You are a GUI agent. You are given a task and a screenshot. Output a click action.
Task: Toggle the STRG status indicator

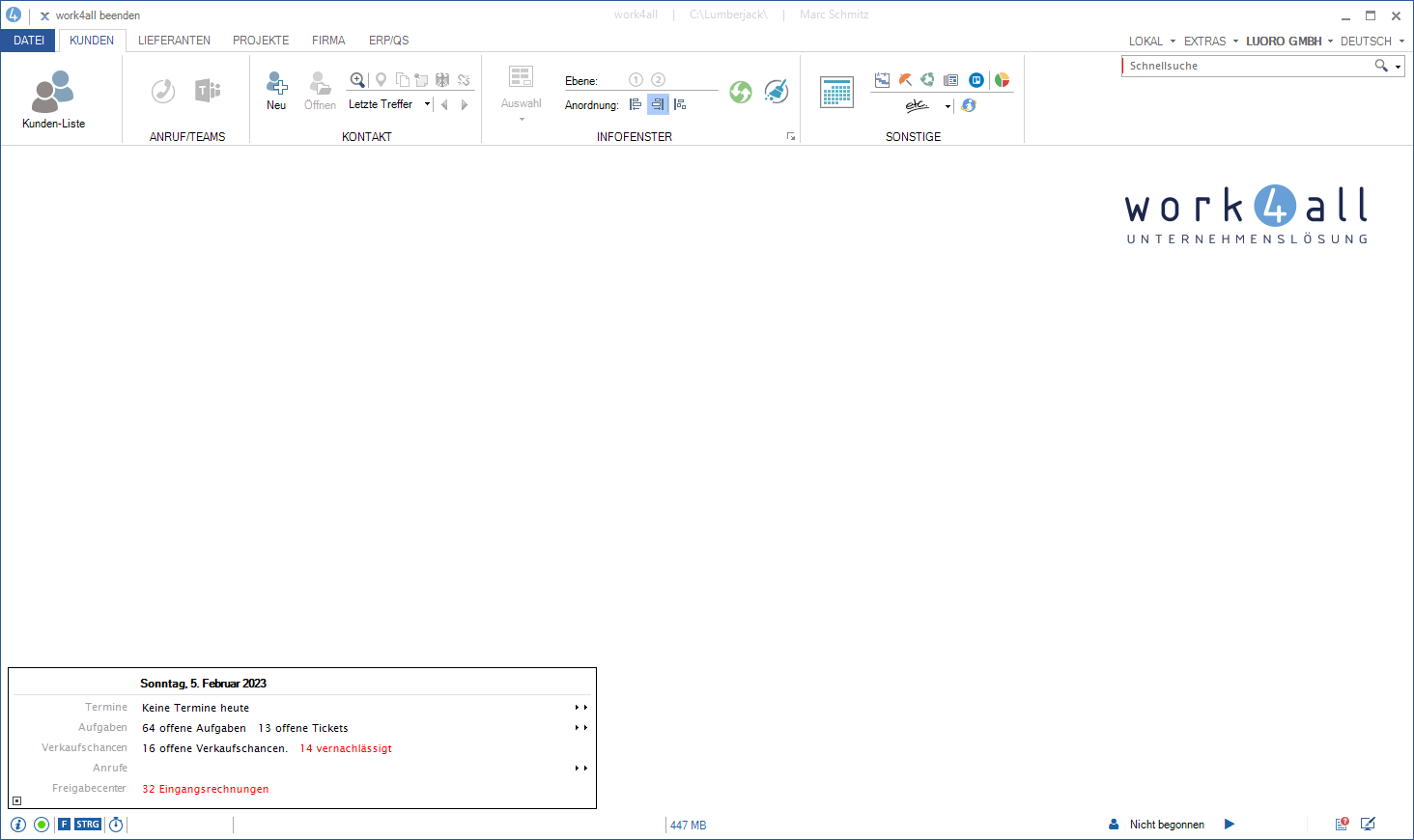pos(88,825)
